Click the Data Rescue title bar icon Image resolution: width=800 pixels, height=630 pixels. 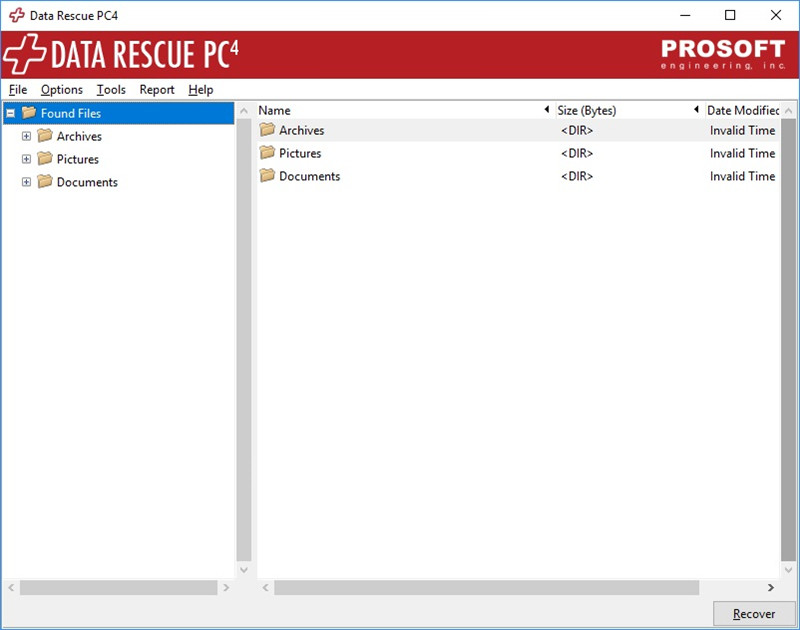(x=17, y=16)
